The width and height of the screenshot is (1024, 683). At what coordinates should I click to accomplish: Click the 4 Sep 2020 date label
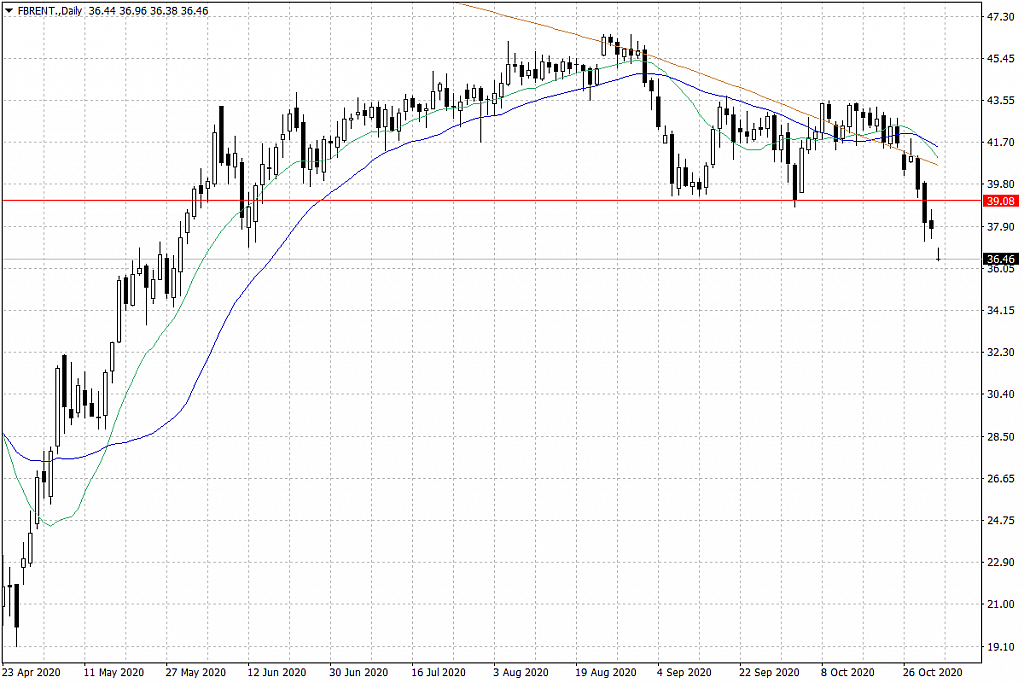(685, 672)
